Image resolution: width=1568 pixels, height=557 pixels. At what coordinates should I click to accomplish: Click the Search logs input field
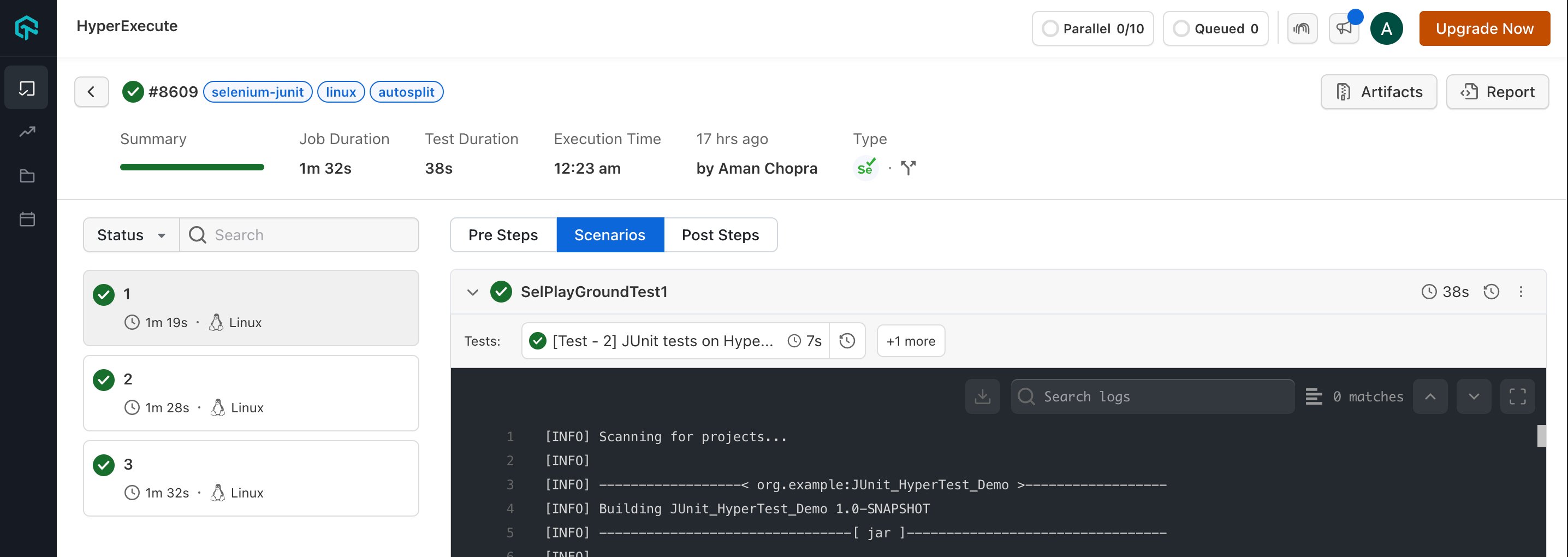click(1153, 396)
